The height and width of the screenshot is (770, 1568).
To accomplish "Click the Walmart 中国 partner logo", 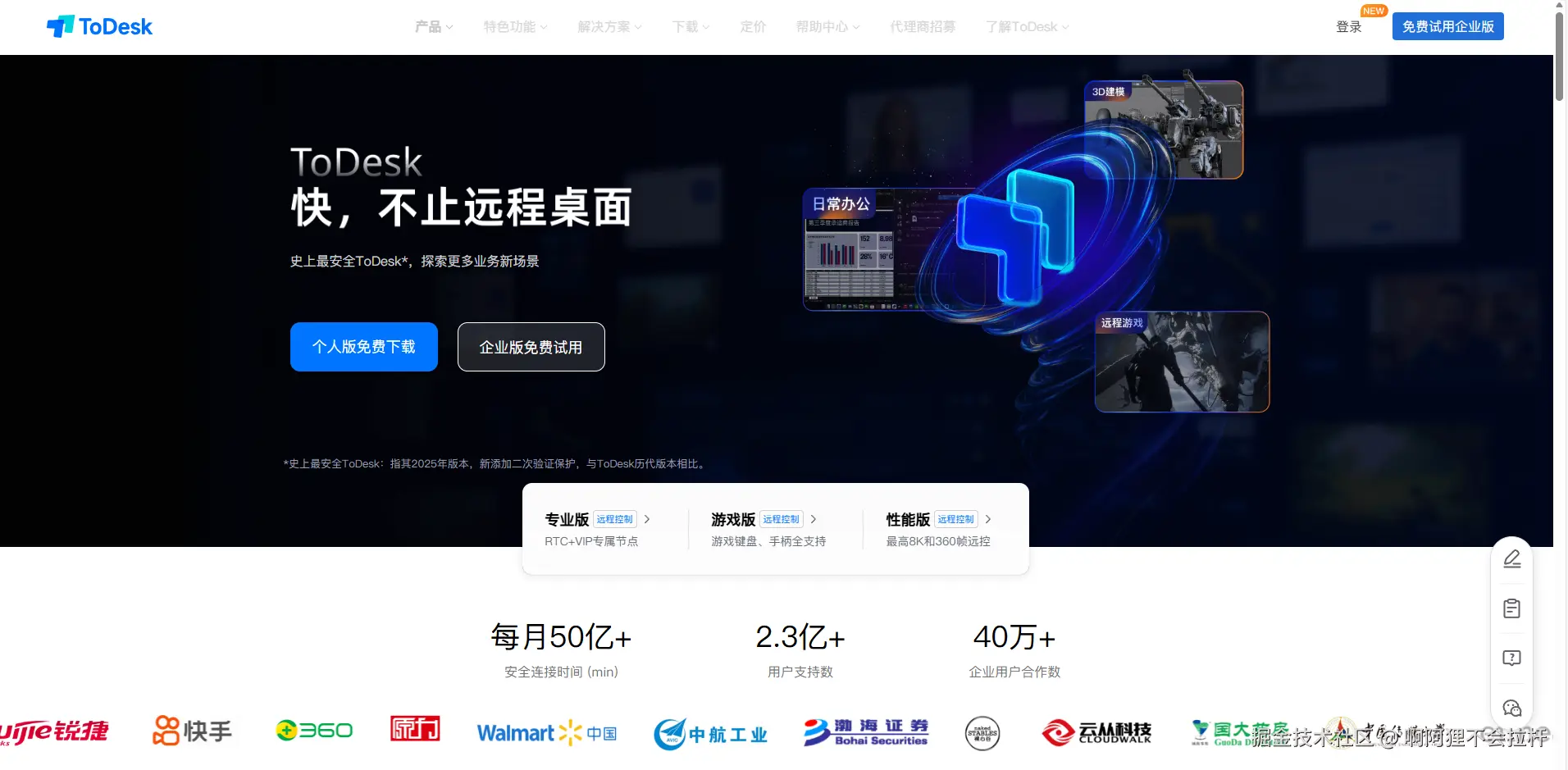I will pyautogui.click(x=547, y=732).
